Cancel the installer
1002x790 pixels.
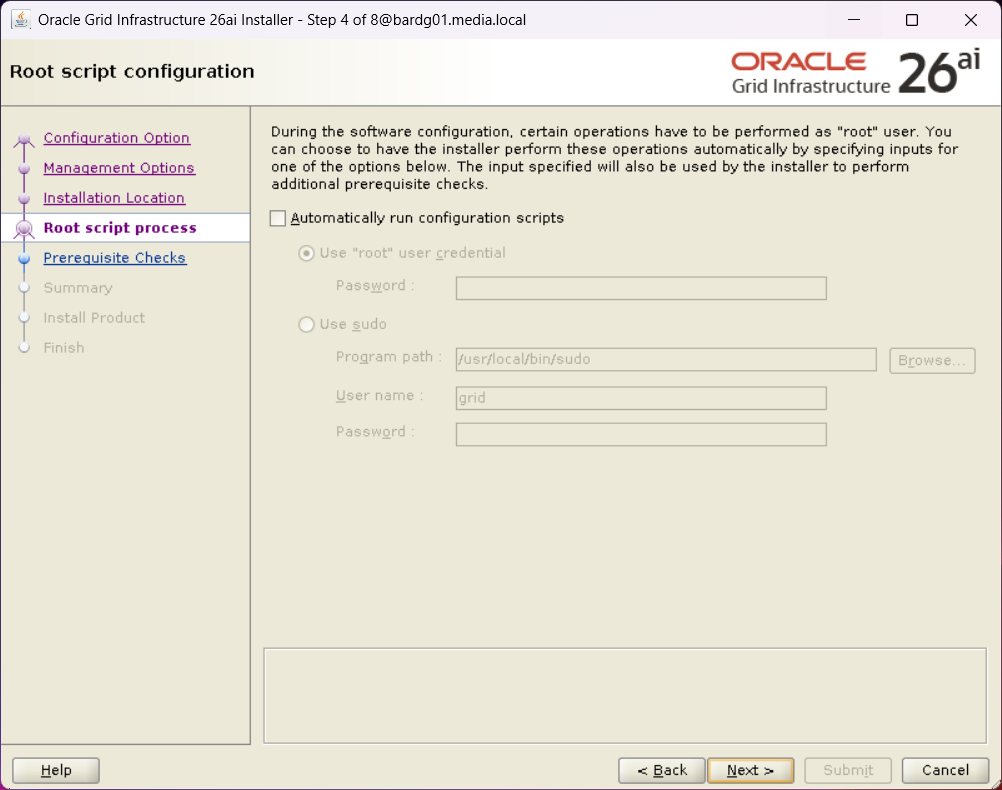tap(945, 770)
